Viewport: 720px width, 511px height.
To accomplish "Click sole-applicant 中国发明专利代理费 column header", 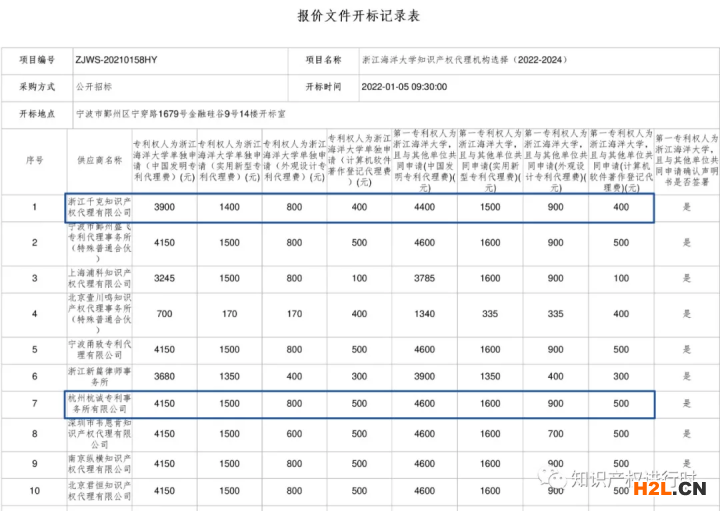I will coord(164,161).
